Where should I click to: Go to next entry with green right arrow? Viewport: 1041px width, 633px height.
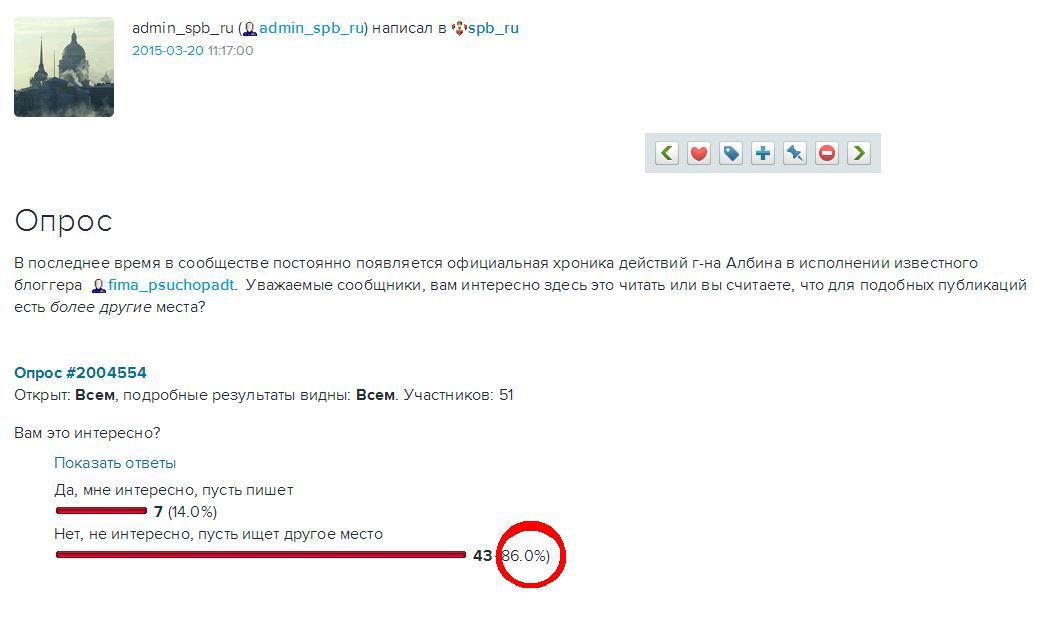tap(858, 153)
